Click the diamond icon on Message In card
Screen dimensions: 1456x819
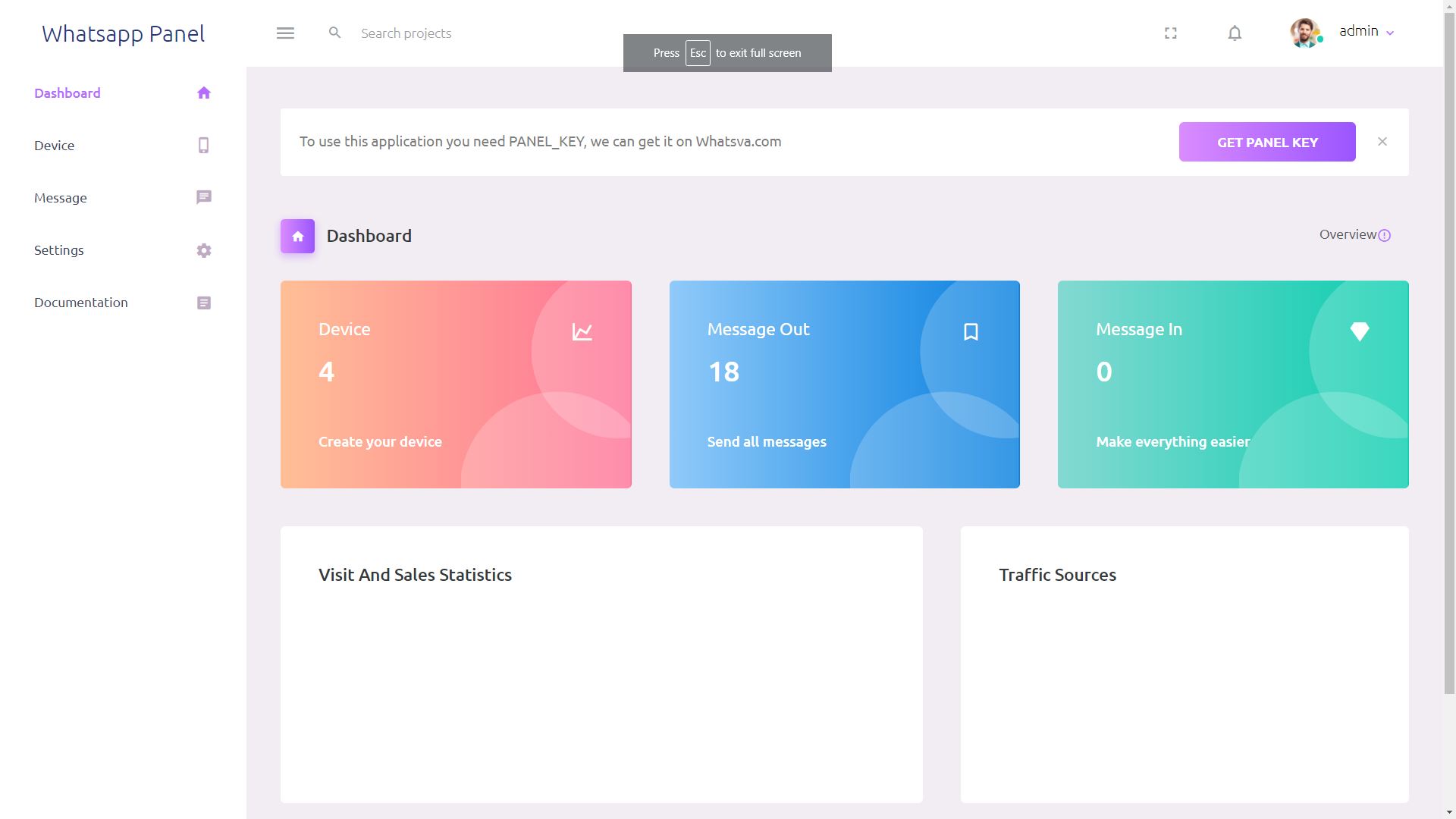pyautogui.click(x=1359, y=331)
